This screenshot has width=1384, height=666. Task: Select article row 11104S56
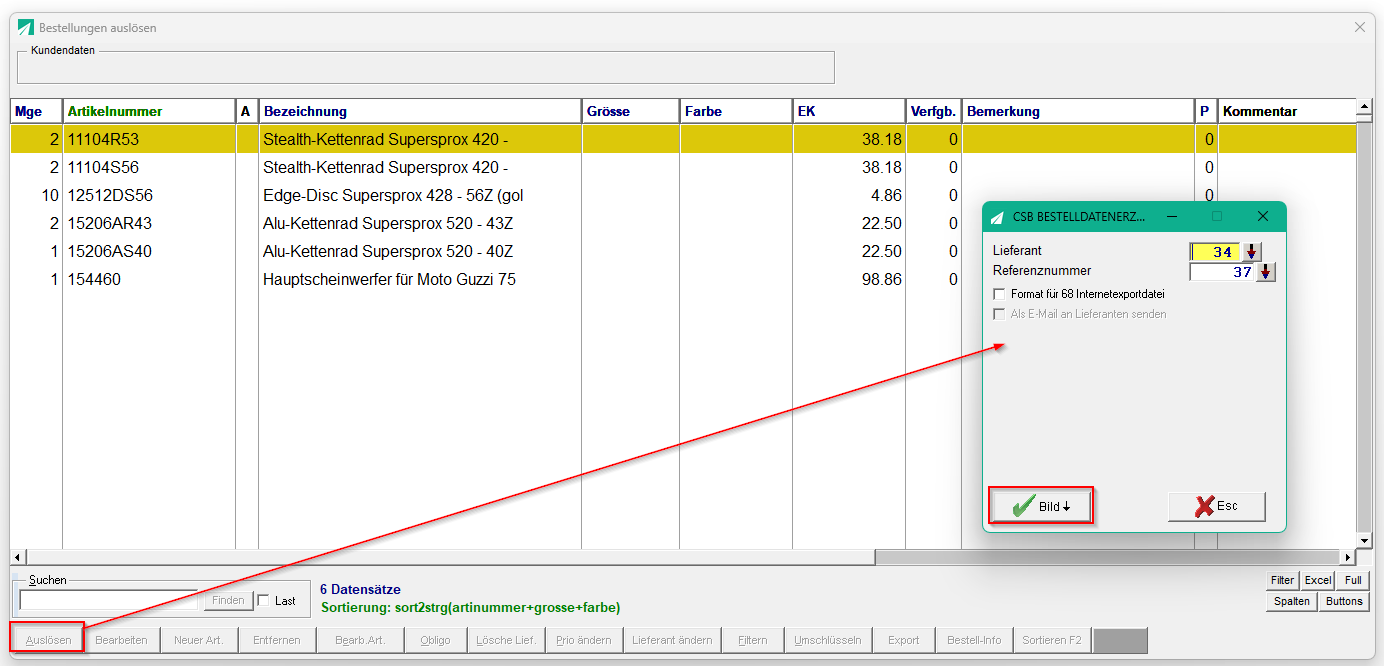pyautogui.click(x=683, y=167)
